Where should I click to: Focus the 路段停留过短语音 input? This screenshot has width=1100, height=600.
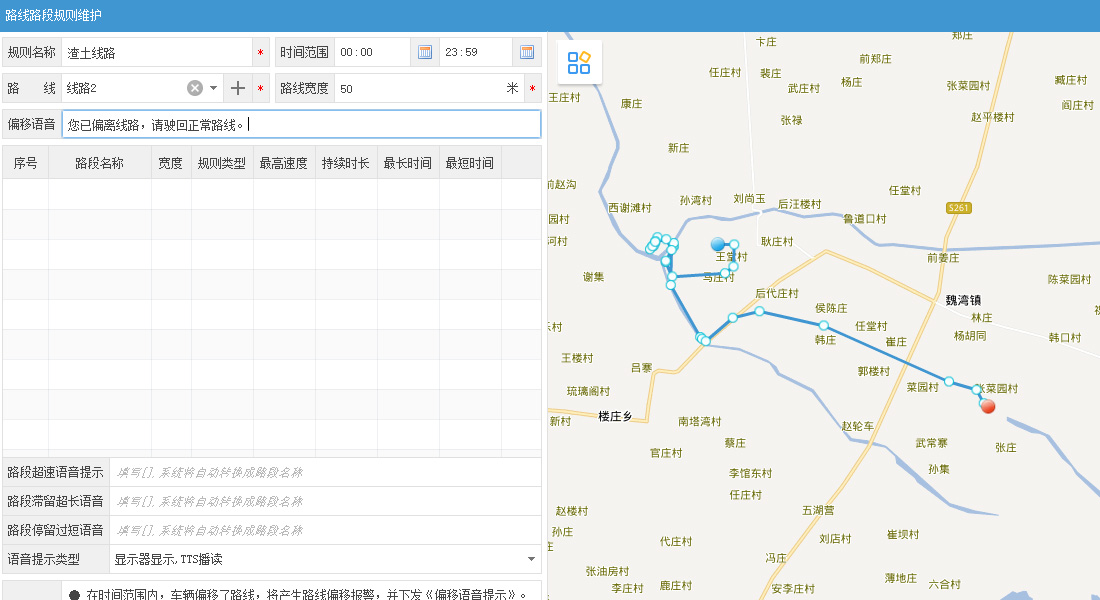click(325, 530)
